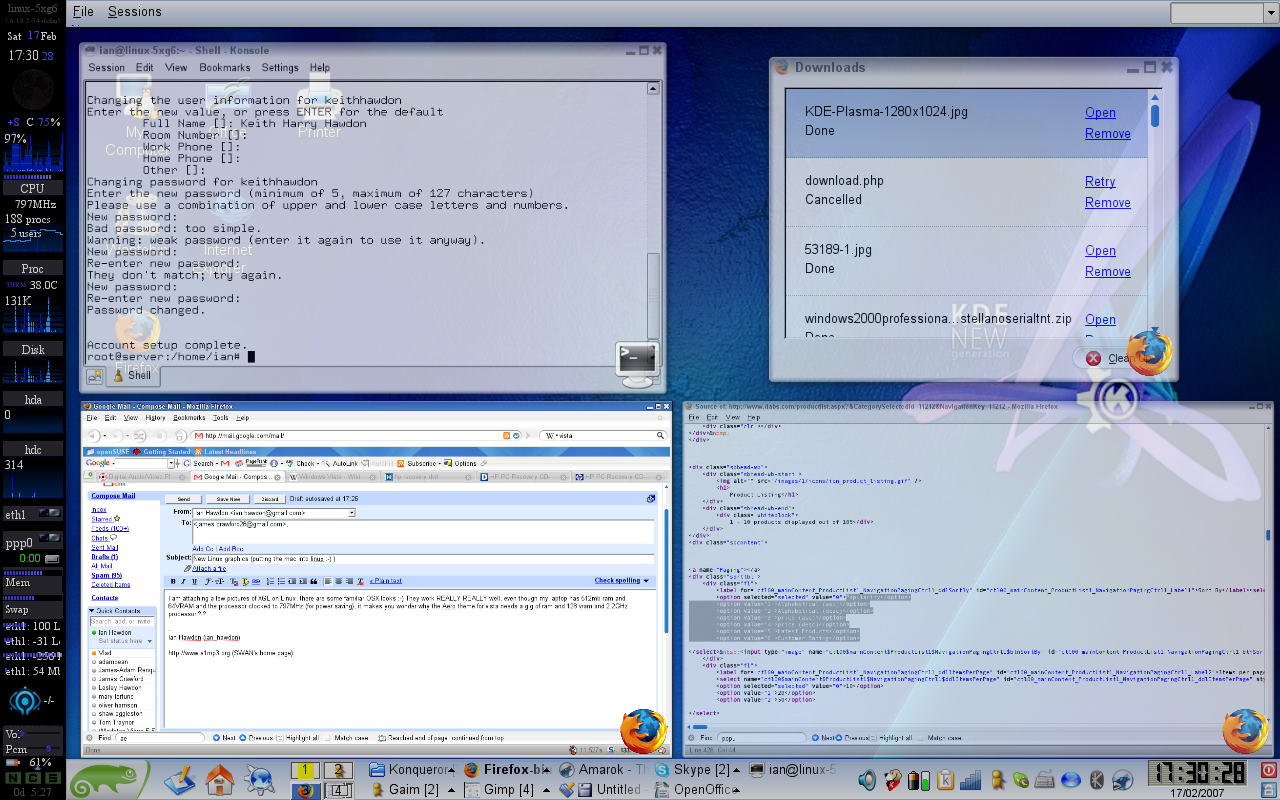Open the From address dropdown in Gmail
1280x800 pixels.
click(x=351, y=513)
